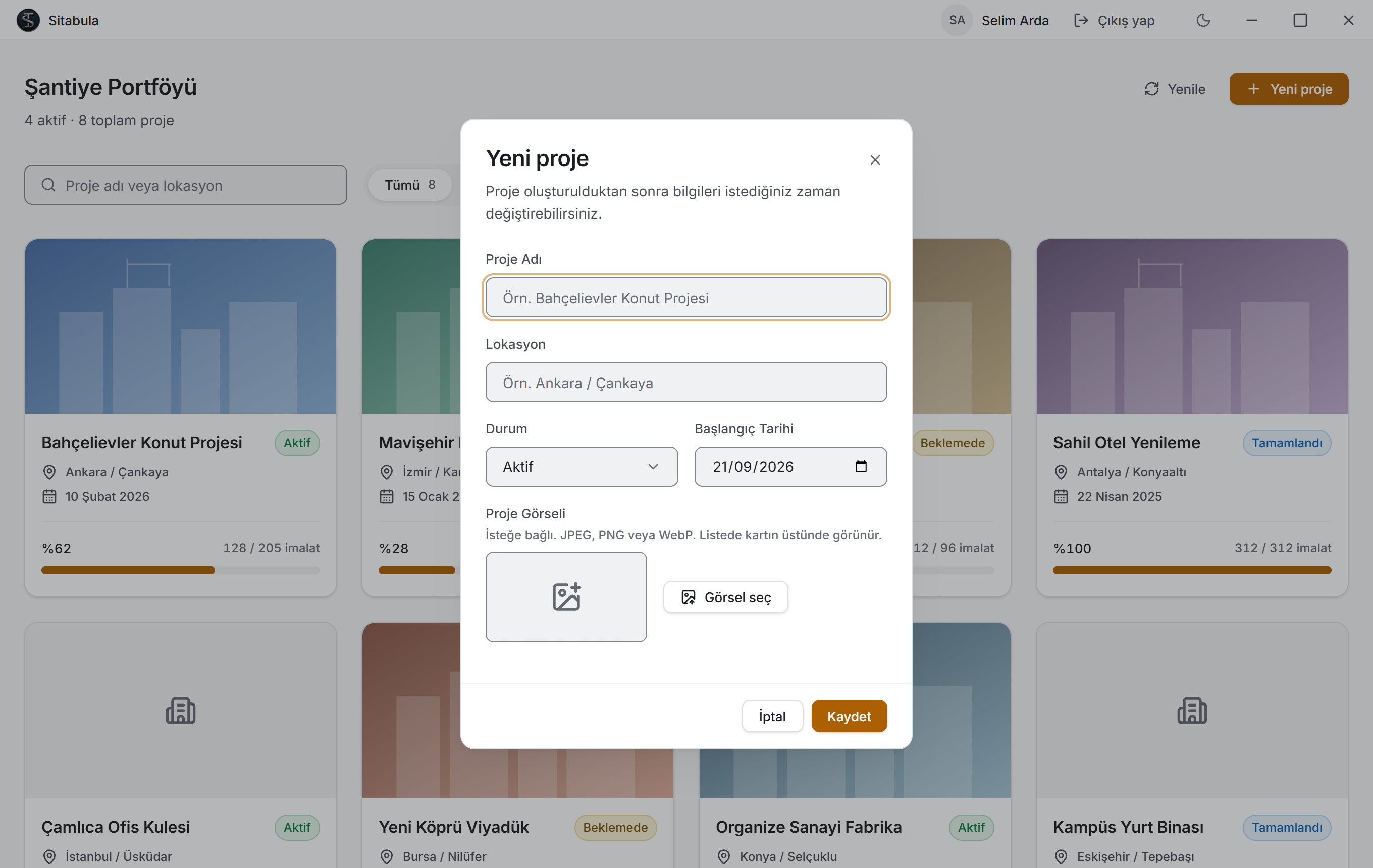This screenshot has height=868, width=1373.
Task: Click the Aktif badge on Bahçelievler card
Action: click(x=297, y=443)
